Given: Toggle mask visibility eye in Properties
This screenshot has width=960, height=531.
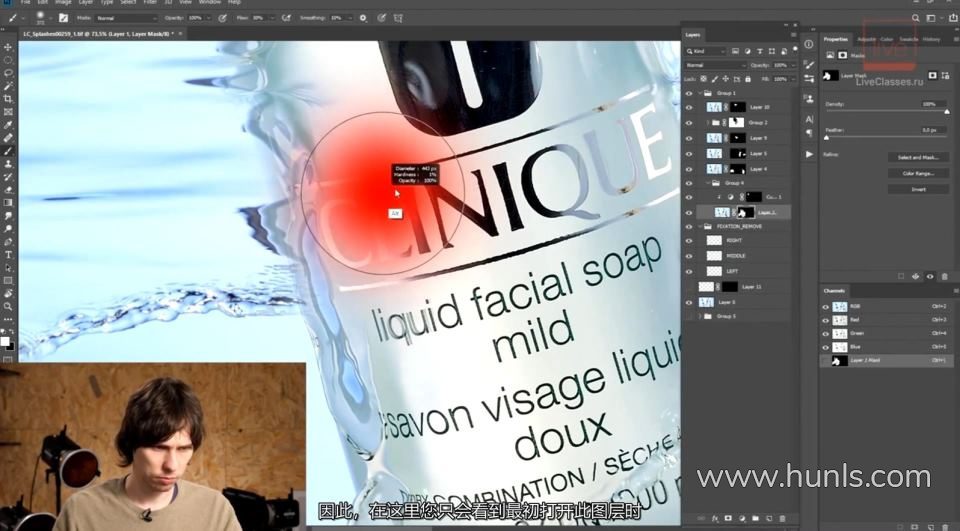Looking at the screenshot, I should [930, 277].
